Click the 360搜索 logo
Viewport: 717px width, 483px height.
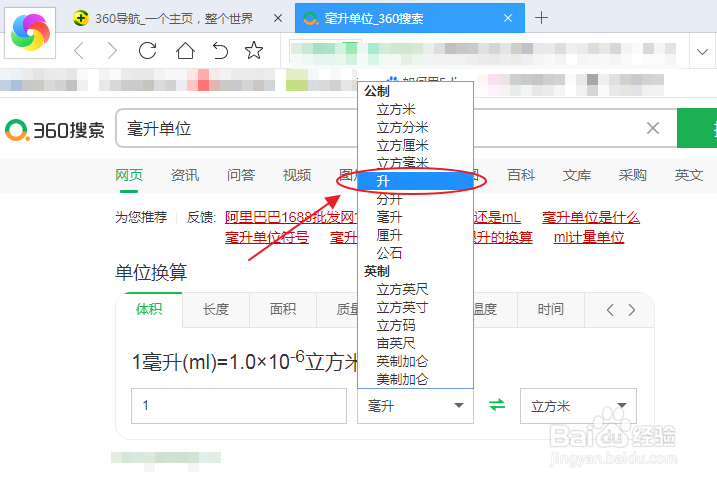pos(55,130)
